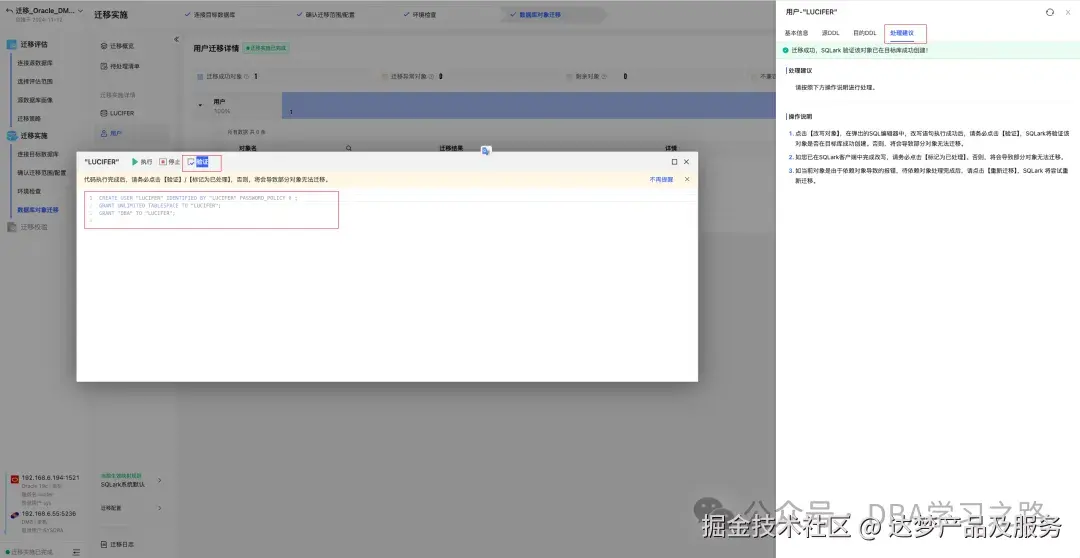Click the 迁移成功对象 info icon
1080x558 pixels.
247,76
